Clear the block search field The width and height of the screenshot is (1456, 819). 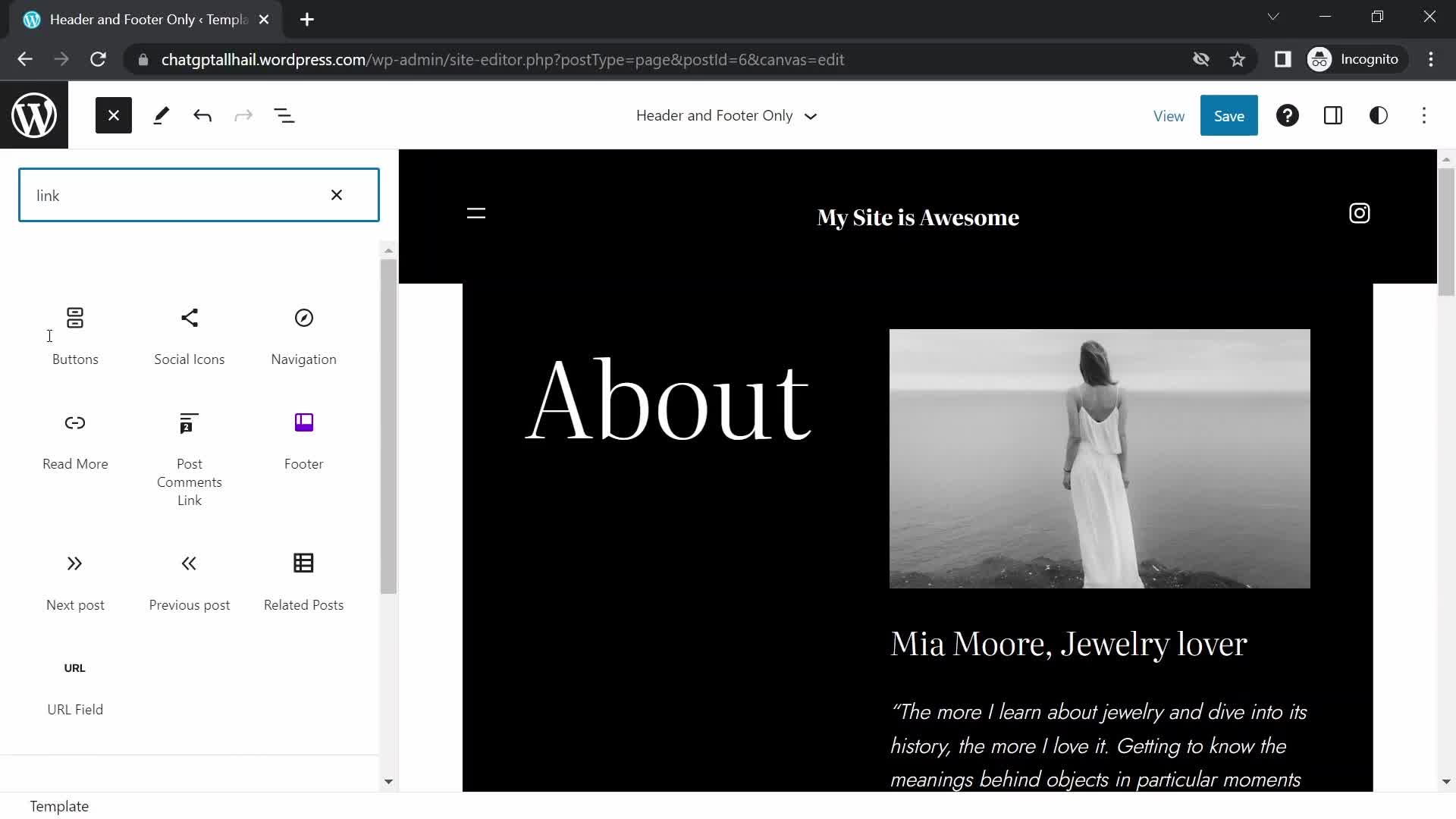click(337, 195)
